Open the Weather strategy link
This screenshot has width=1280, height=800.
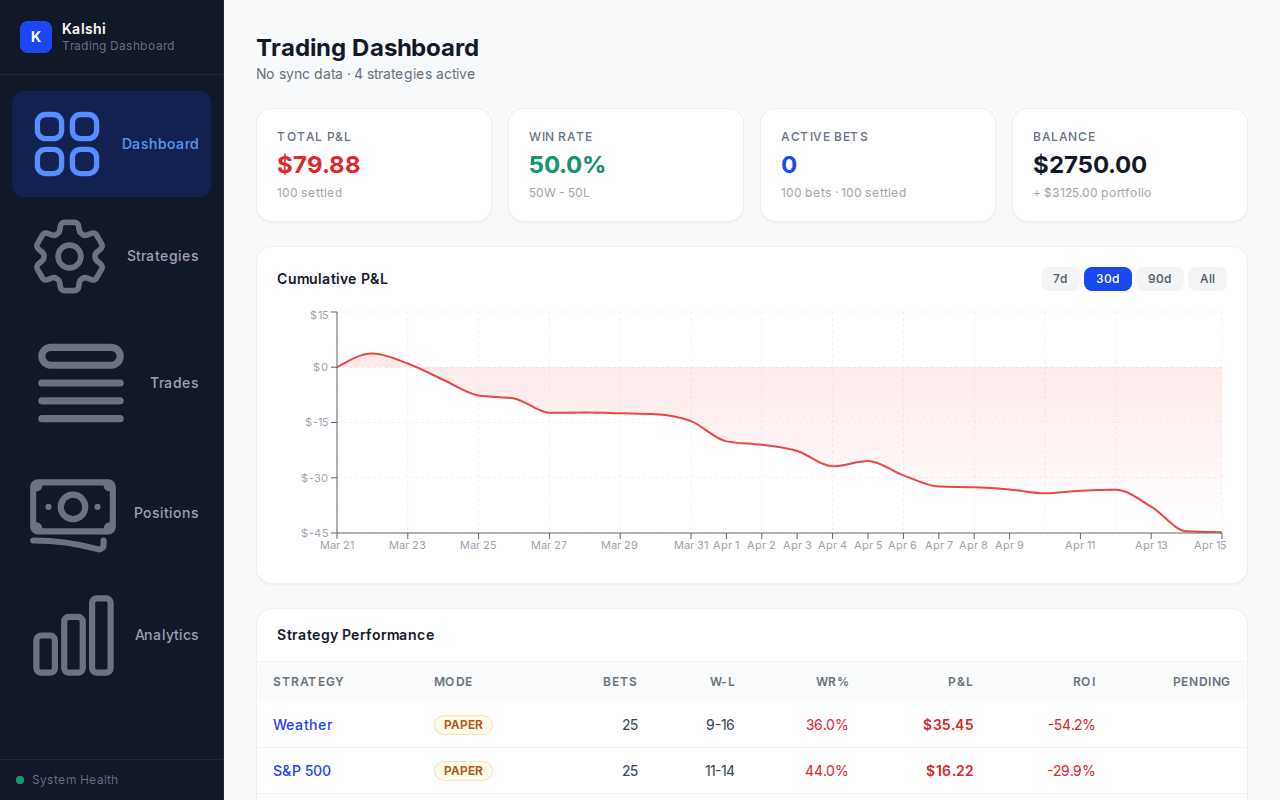click(303, 725)
